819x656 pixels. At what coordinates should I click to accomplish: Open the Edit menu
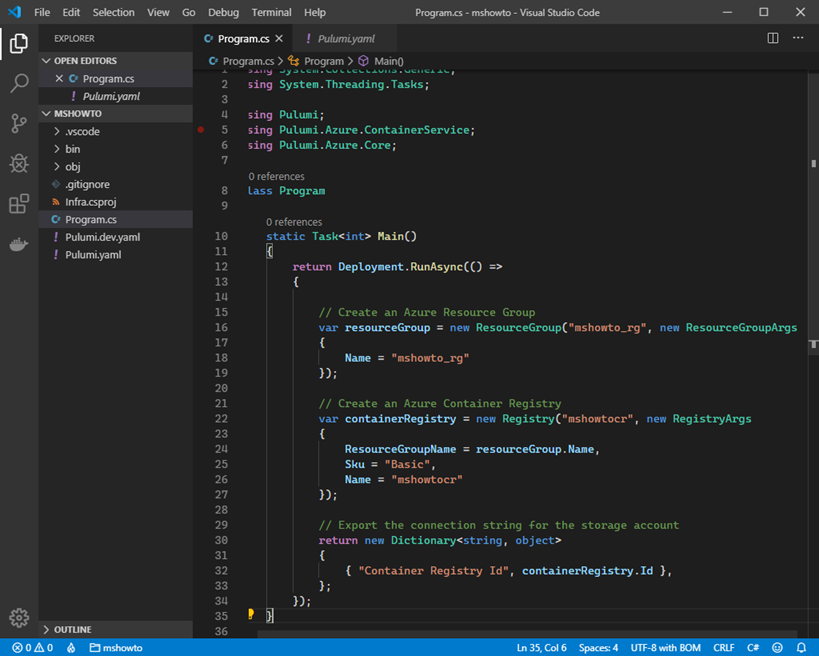[x=71, y=12]
